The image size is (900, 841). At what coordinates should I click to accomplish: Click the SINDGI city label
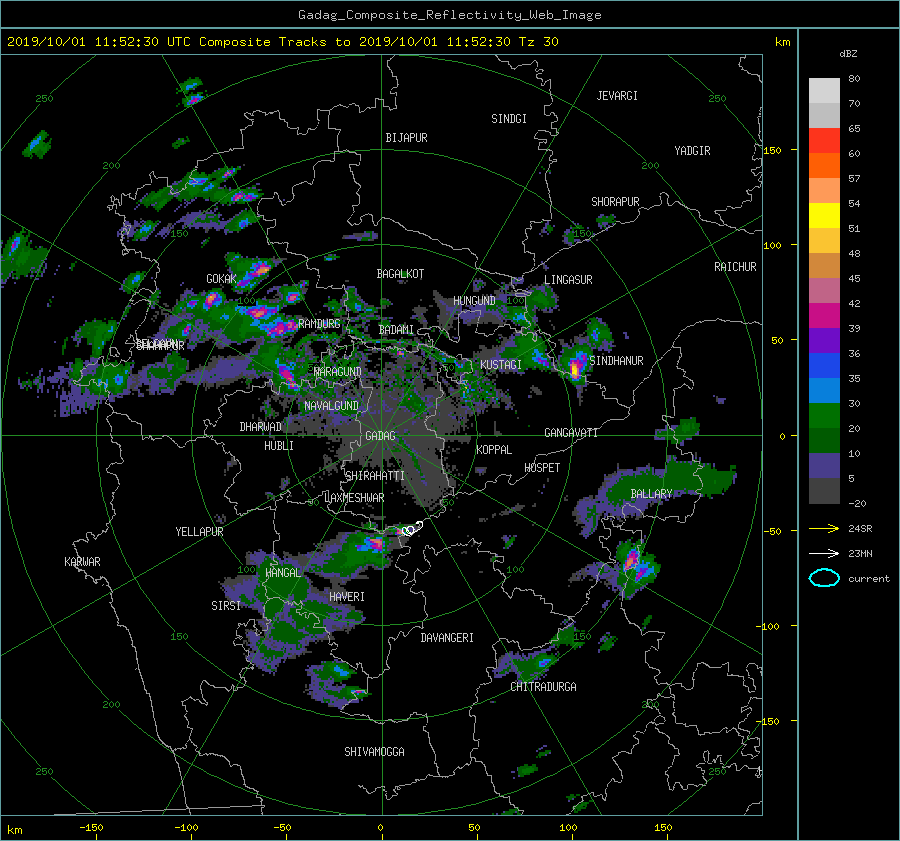tap(509, 119)
